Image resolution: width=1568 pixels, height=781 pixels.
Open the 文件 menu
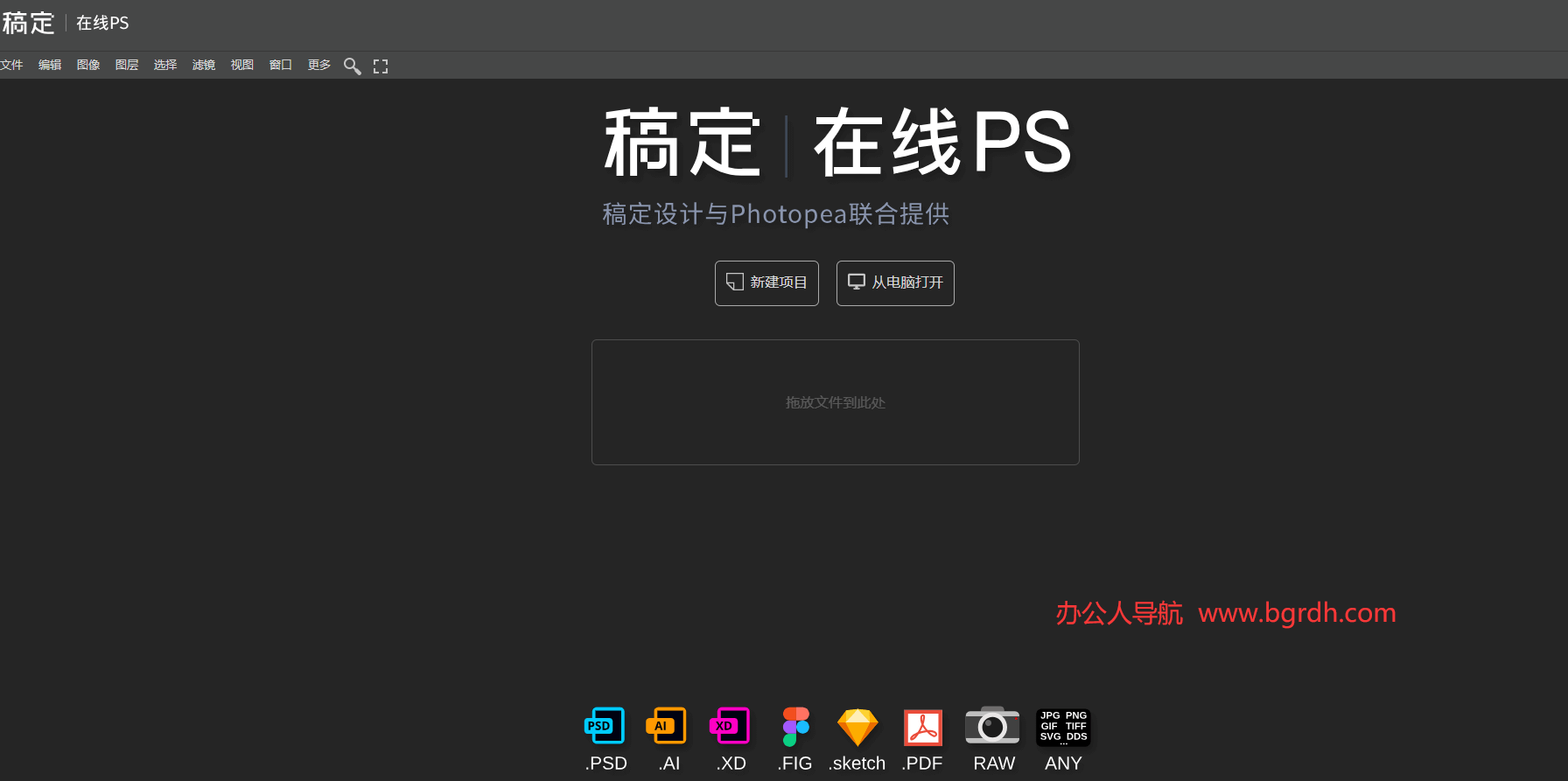coord(11,66)
